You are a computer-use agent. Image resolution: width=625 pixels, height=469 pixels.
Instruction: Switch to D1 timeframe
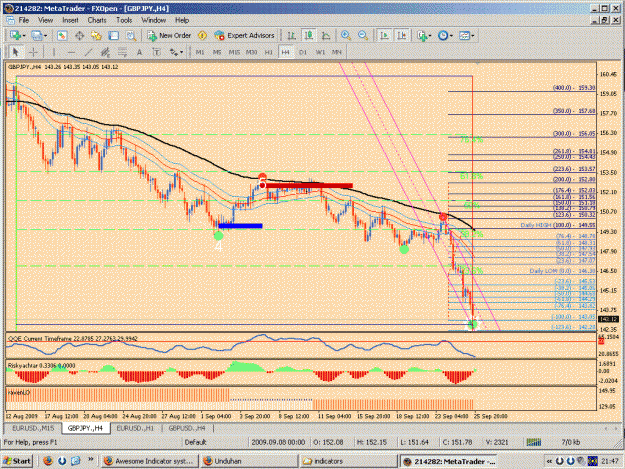click(x=303, y=52)
